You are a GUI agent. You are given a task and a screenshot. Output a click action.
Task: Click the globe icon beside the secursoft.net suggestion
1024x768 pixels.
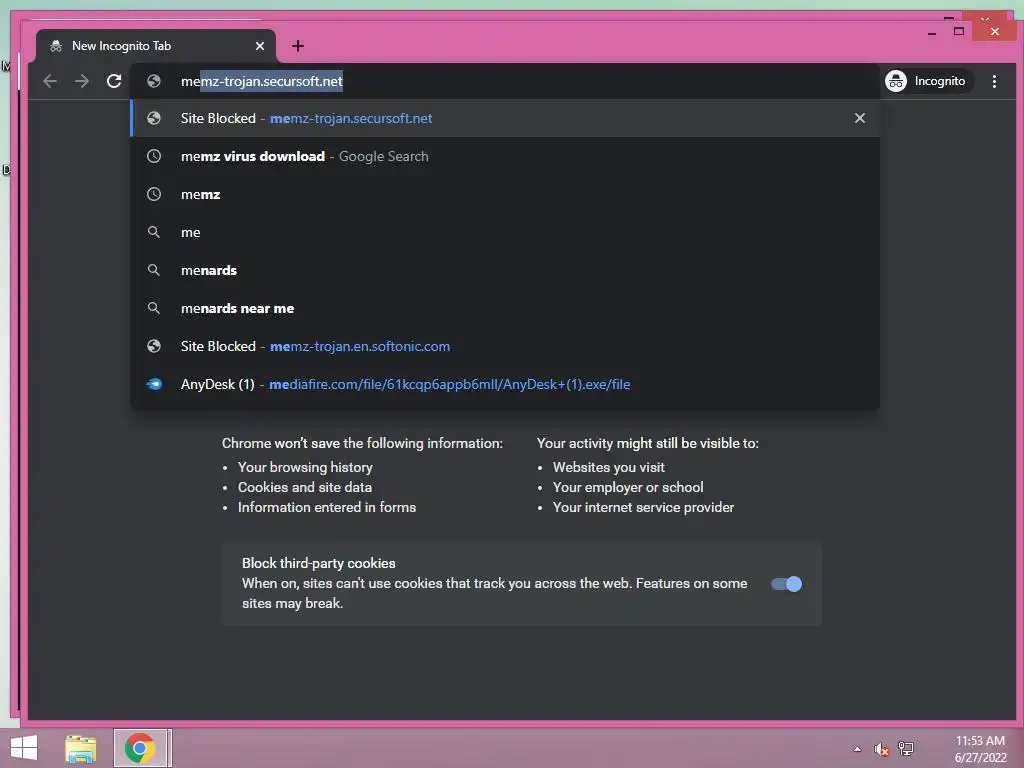(x=153, y=118)
